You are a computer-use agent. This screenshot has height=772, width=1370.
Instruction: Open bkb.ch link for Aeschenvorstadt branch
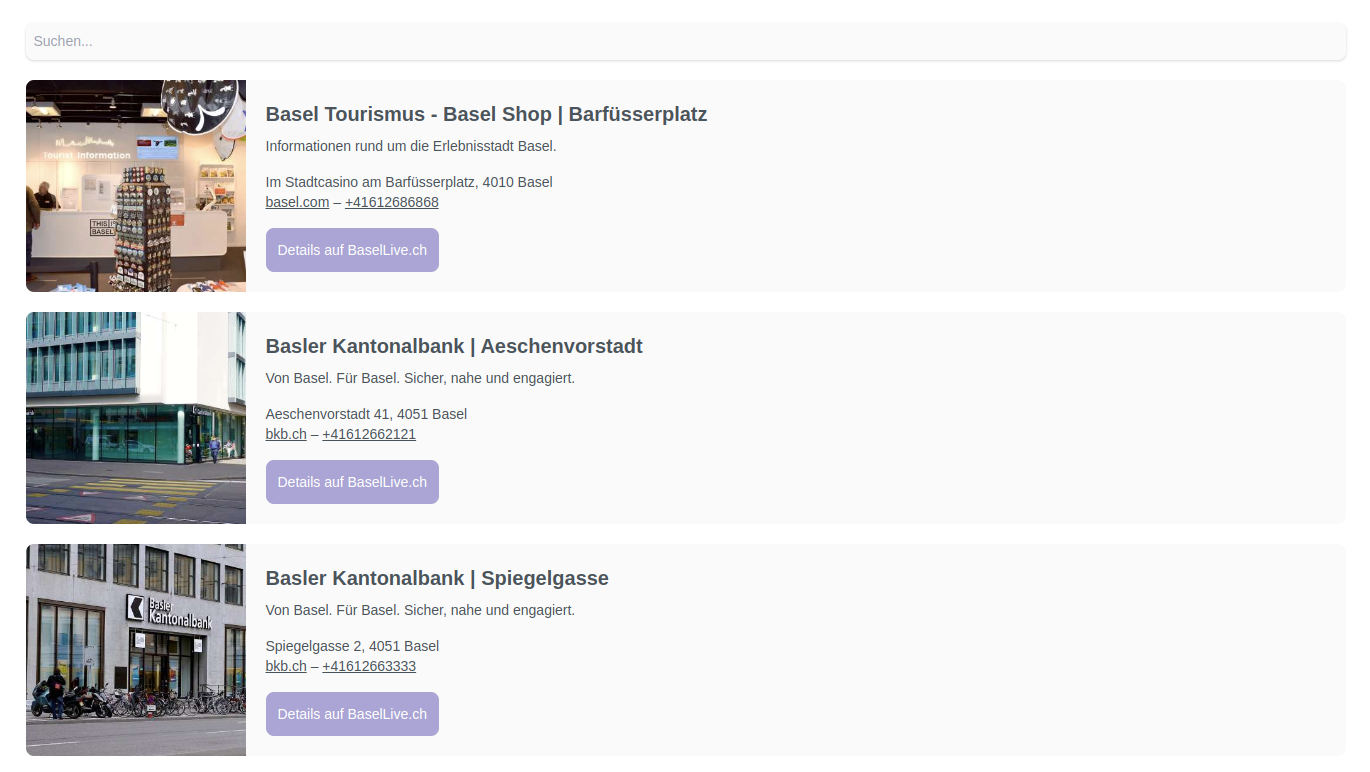tap(286, 434)
